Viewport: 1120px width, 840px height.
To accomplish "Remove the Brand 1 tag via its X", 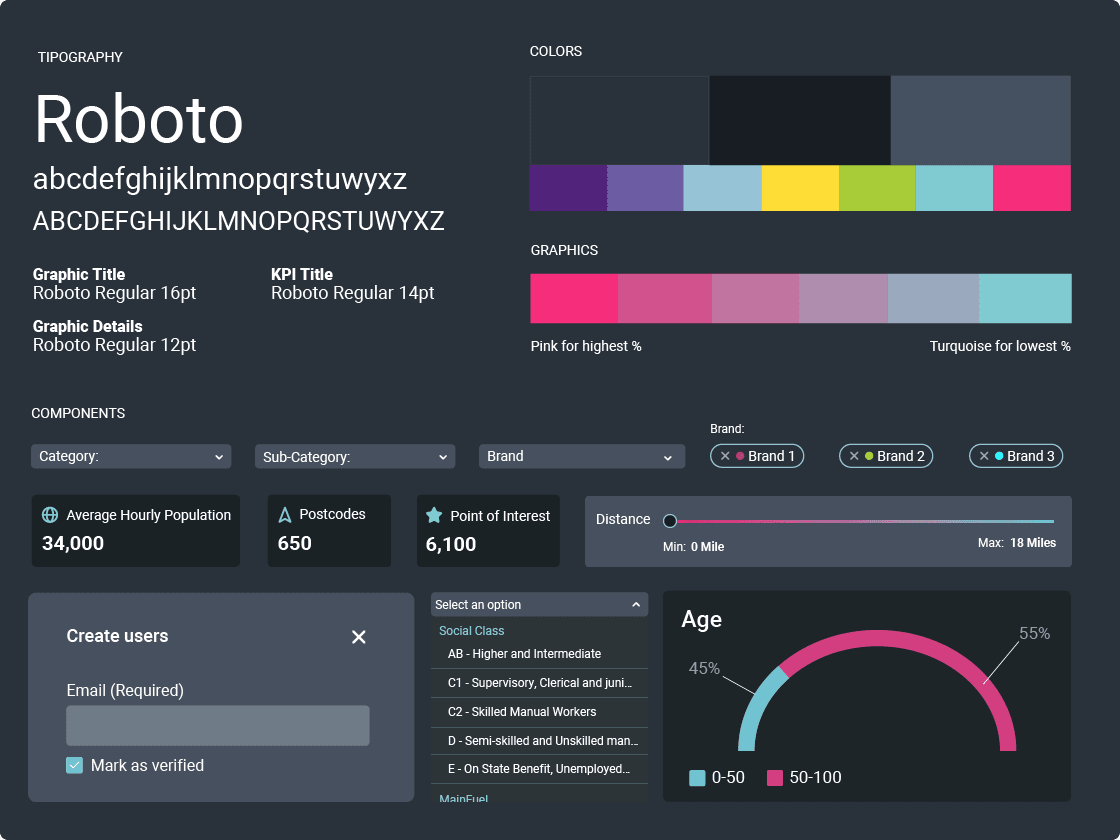I will (x=725, y=456).
